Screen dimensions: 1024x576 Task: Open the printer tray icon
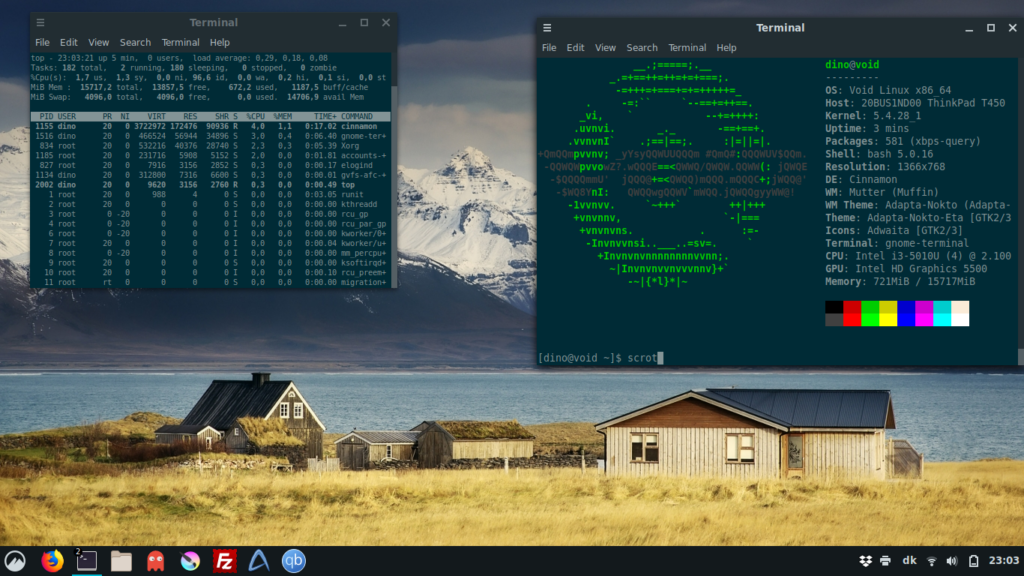click(886, 561)
